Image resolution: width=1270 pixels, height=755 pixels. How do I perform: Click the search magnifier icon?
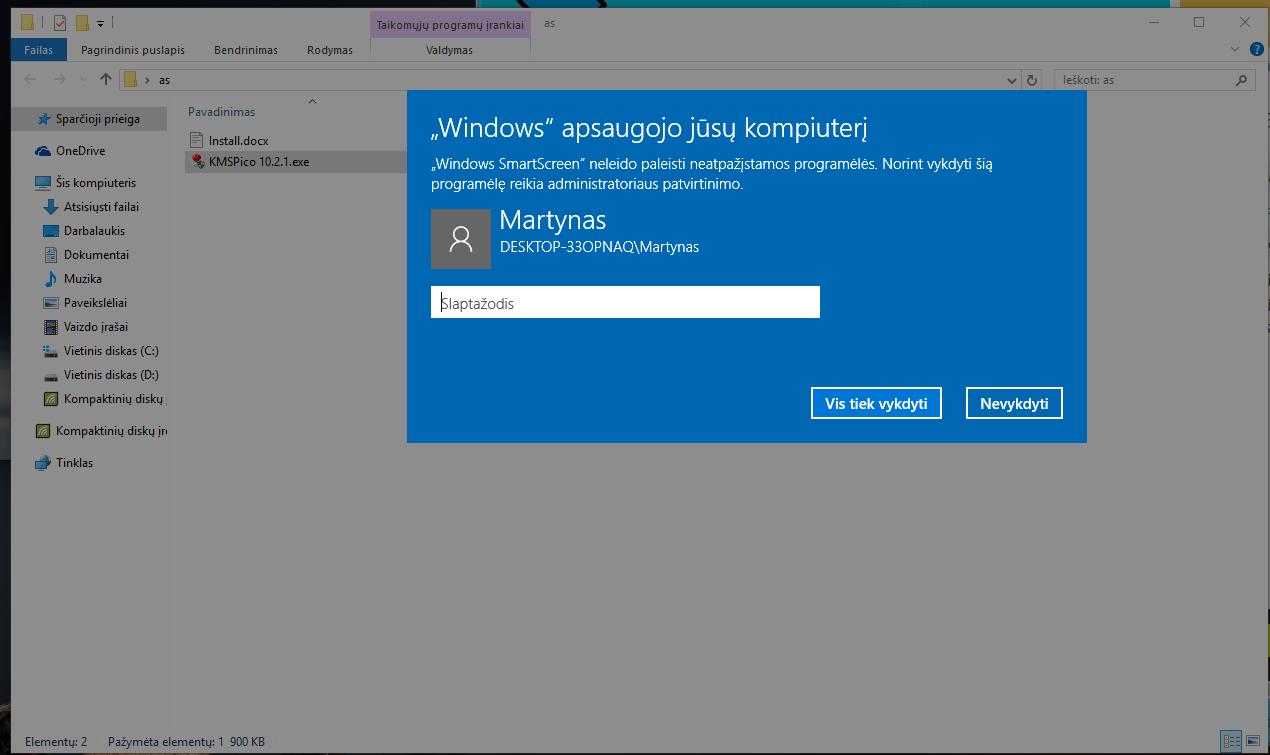click(x=1242, y=80)
